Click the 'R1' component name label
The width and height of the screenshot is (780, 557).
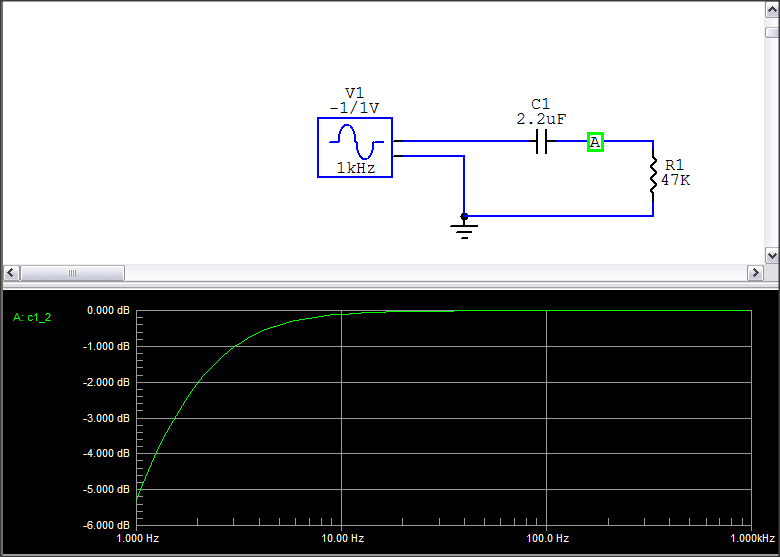coord(674,165)
